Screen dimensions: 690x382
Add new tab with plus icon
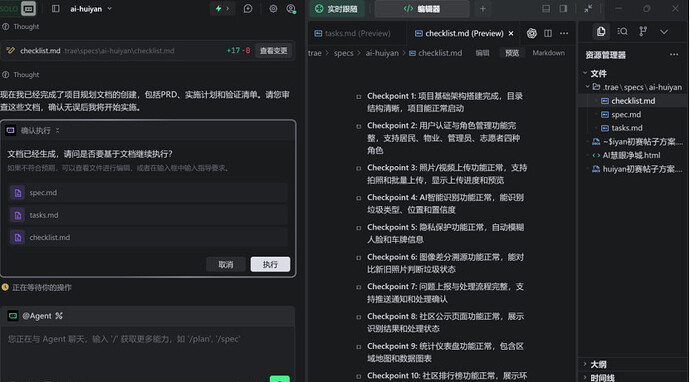click(x=483, y=9)
